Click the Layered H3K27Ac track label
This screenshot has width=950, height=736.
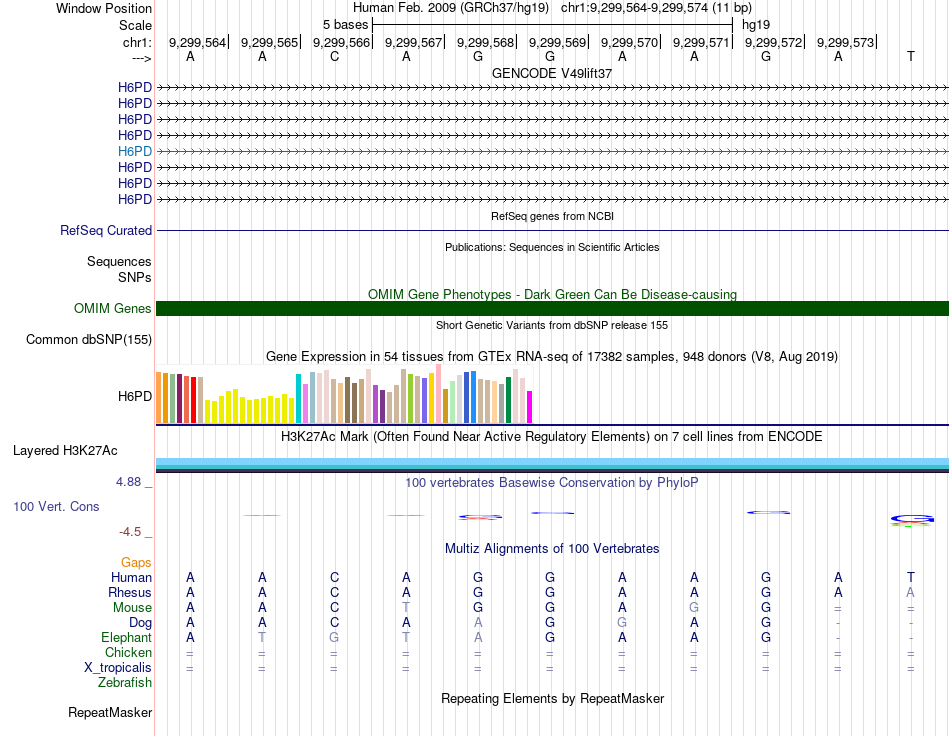point(65,451)
